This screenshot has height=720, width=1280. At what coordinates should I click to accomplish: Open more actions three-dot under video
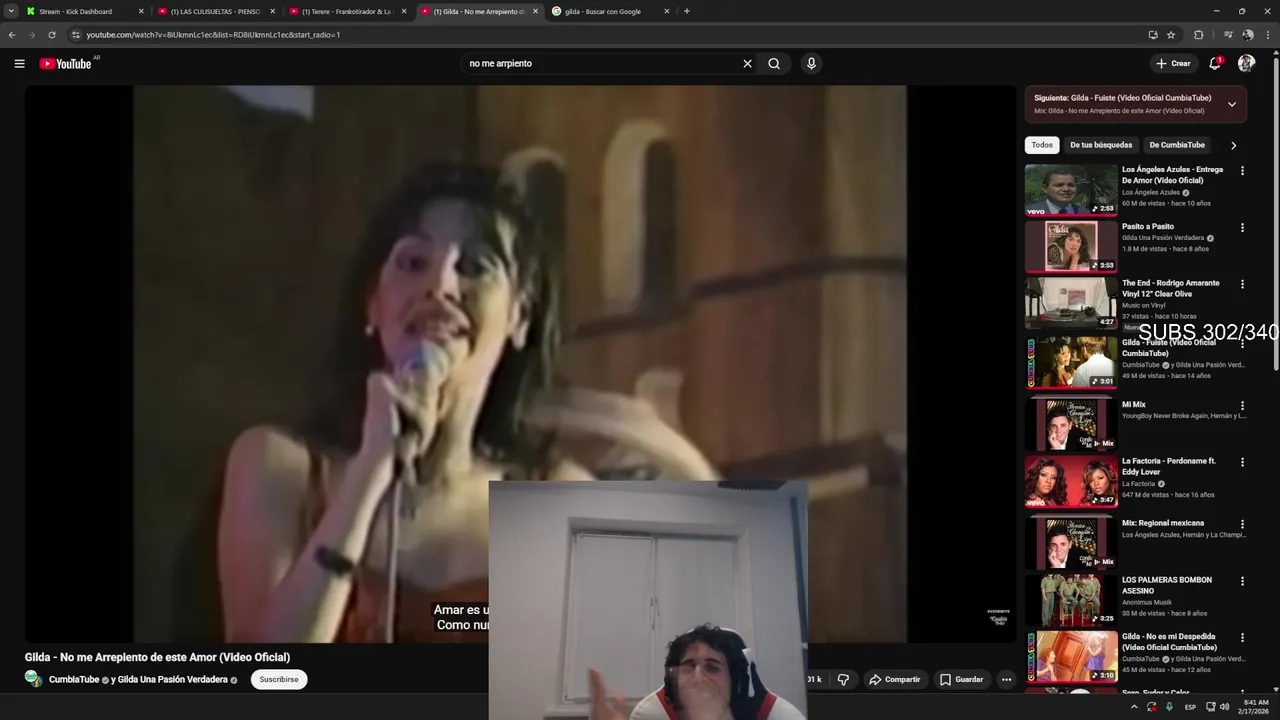pos(1006,680)
